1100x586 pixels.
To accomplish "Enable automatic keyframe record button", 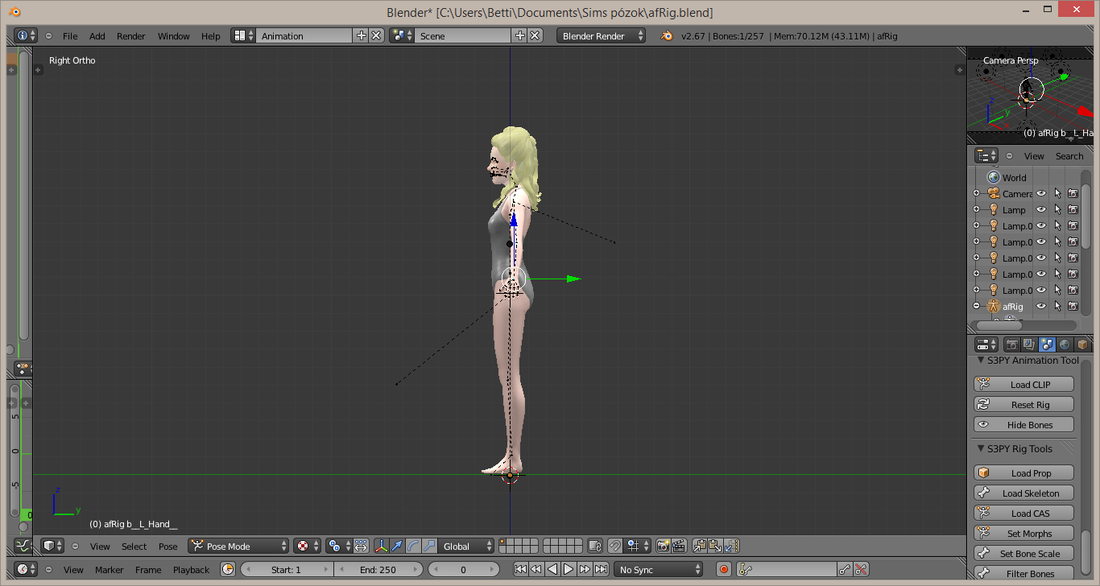I will (x=724, y=569).
